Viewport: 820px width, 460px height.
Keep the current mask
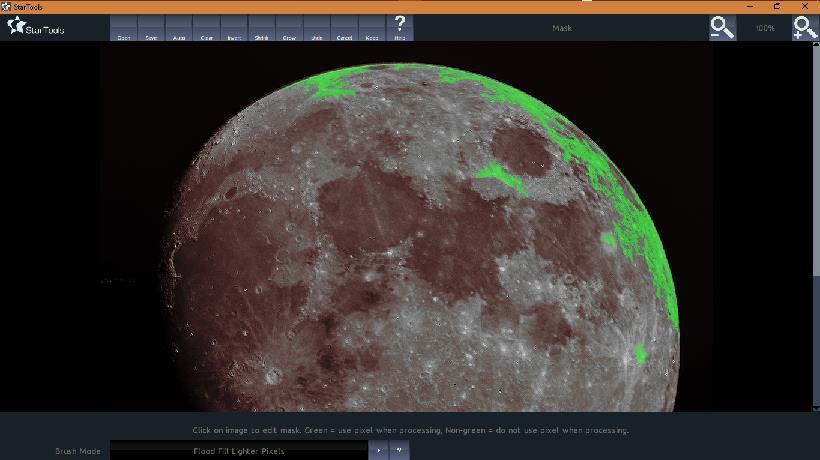pos(372,28)
